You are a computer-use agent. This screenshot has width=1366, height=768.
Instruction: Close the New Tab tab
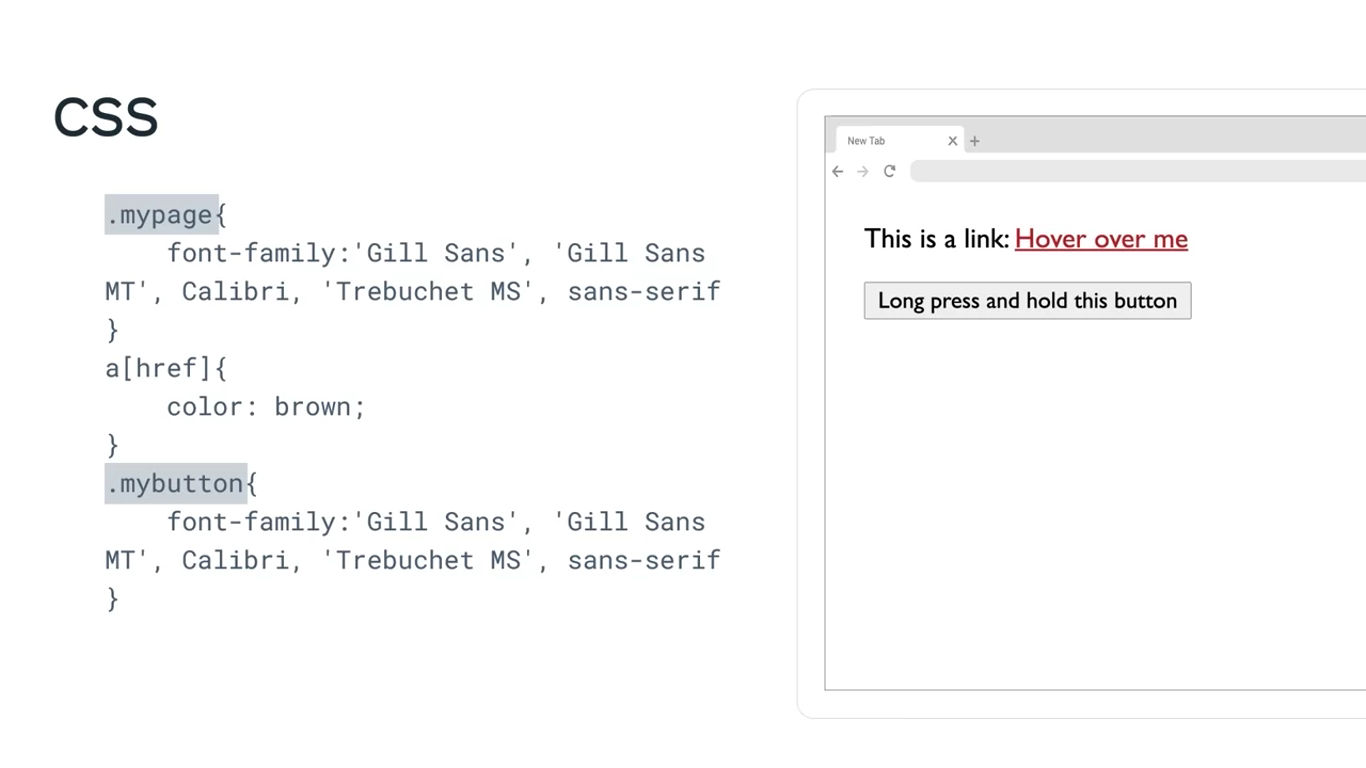[x=952, y=141]
